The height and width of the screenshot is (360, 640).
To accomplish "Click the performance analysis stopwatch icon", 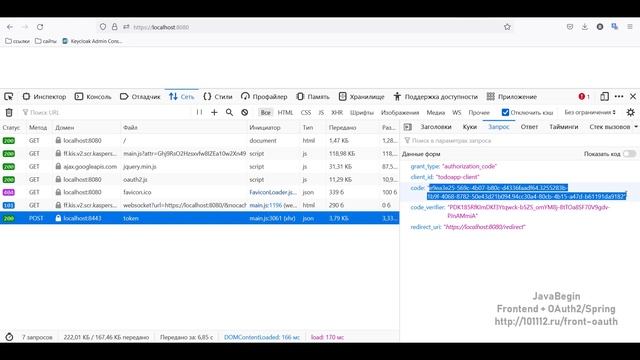I will coord(9,337).
